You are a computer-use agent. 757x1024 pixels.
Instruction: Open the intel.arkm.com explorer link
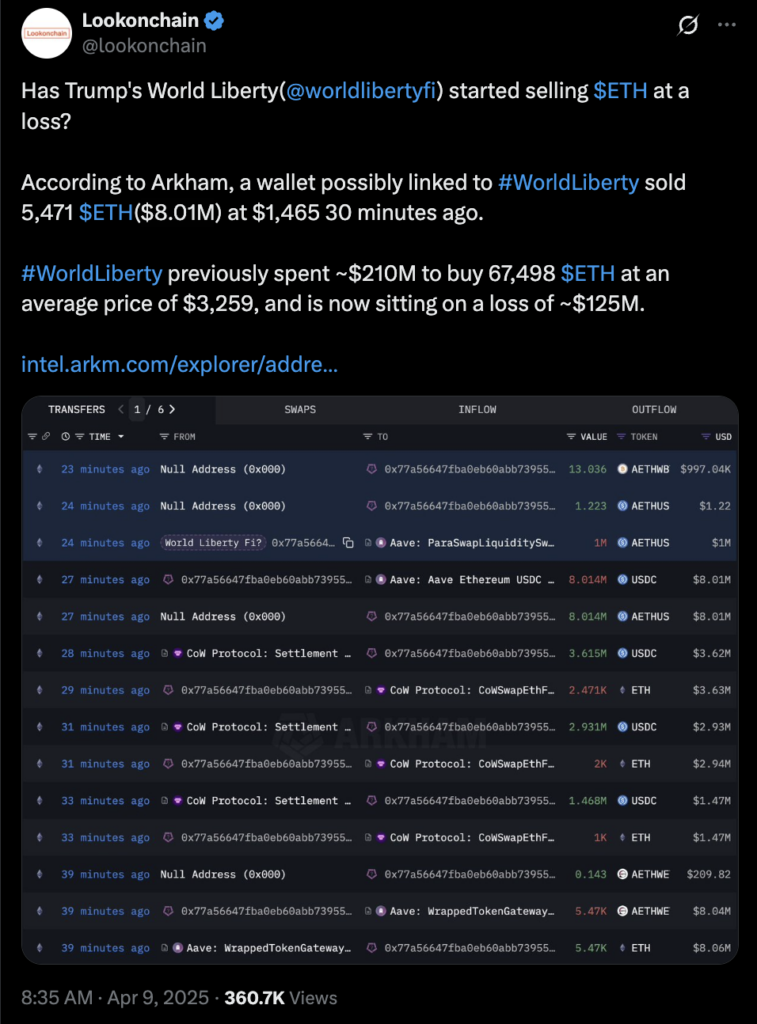tap(179, 364)
